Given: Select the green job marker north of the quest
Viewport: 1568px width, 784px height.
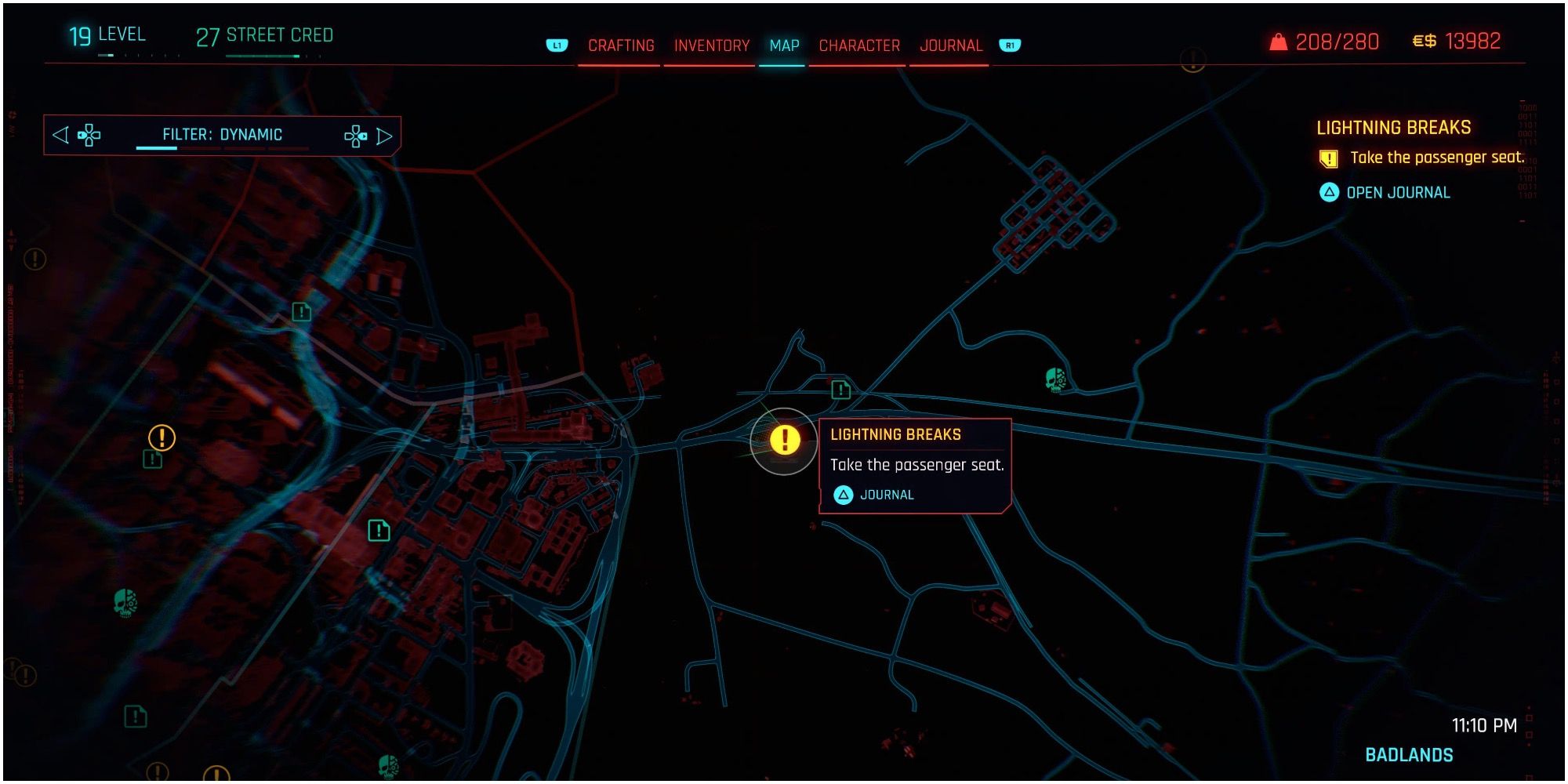Looking at the screenshot, I should [840, 389].
